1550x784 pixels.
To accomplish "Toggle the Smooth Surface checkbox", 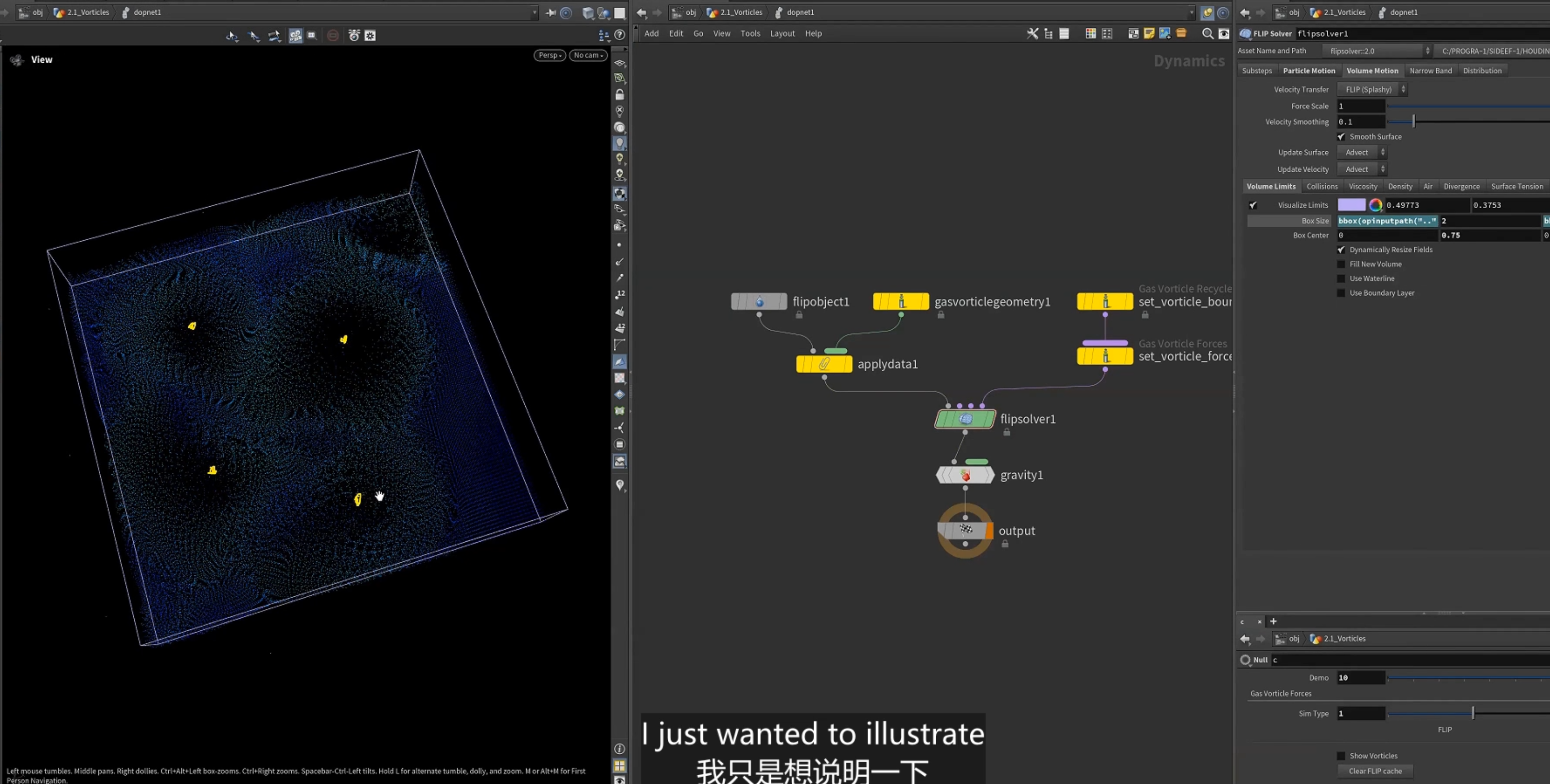I will point(1340,137).
